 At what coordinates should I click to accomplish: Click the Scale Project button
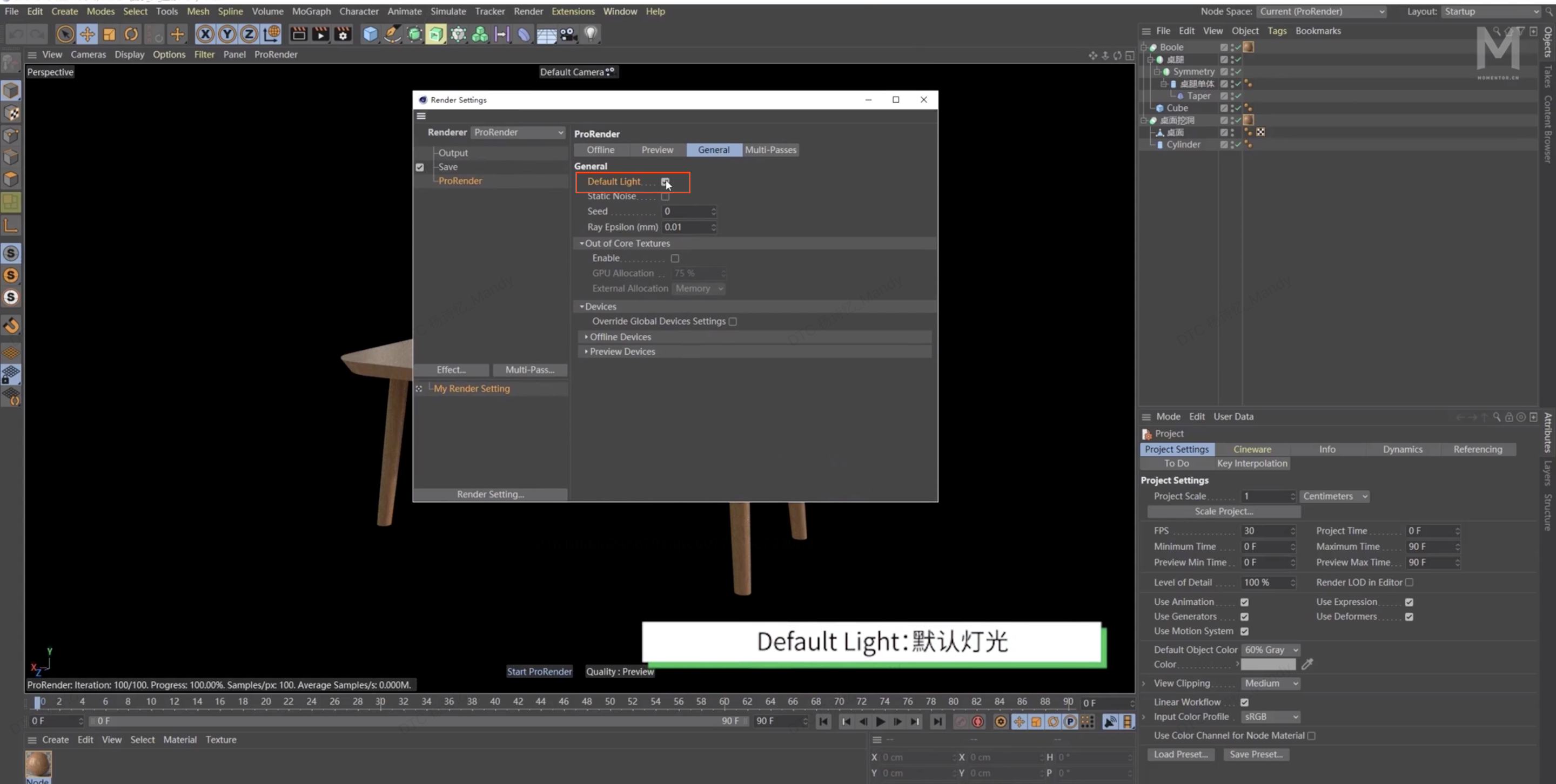point(1223,511)
